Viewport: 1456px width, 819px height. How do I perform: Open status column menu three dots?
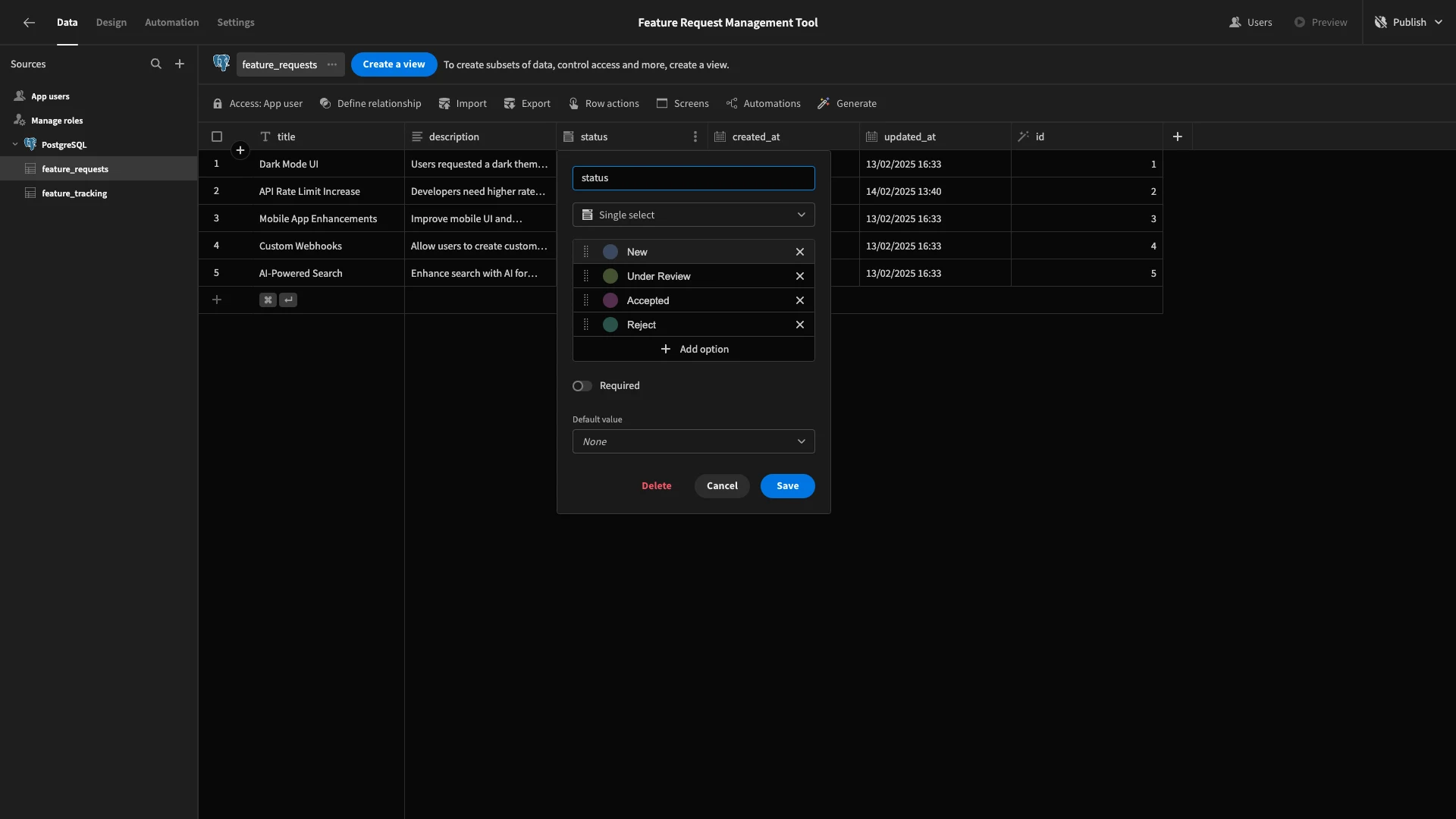coord(695,136)
